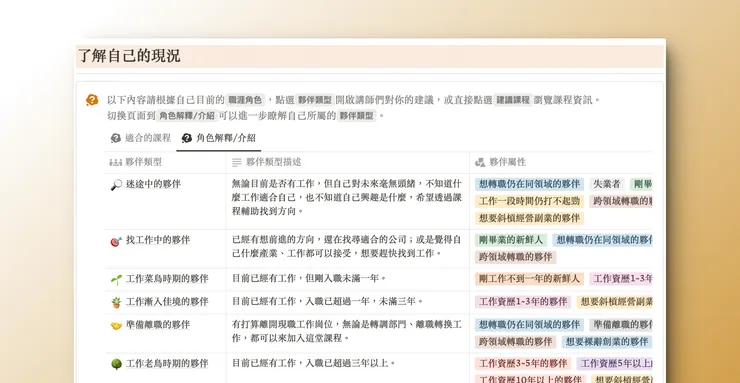Viewport: 740px width, 383px height.
Task: Click the gray 準備離職的夥 tag in 夥伴屬性 column
Action: tap(621, 325)
